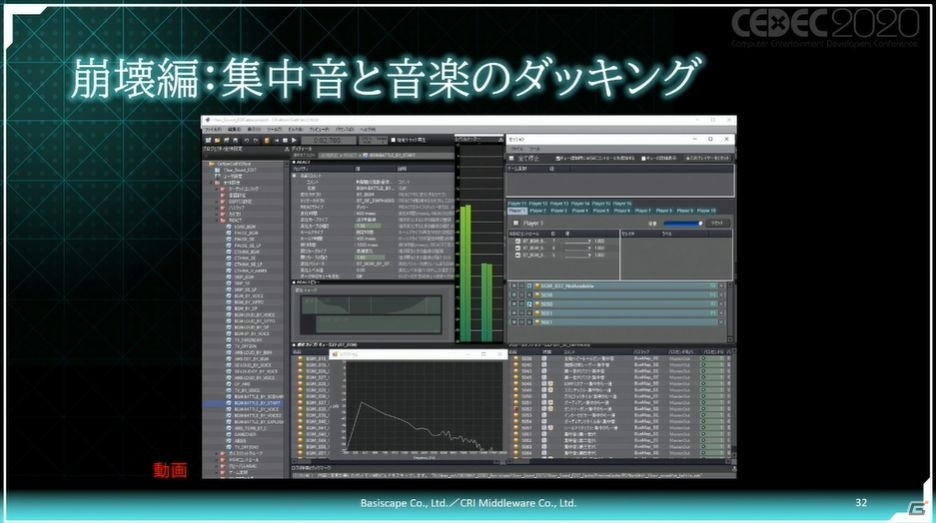Switch to the Player 16 tab

pyautogui.click(x=622, y=204)
